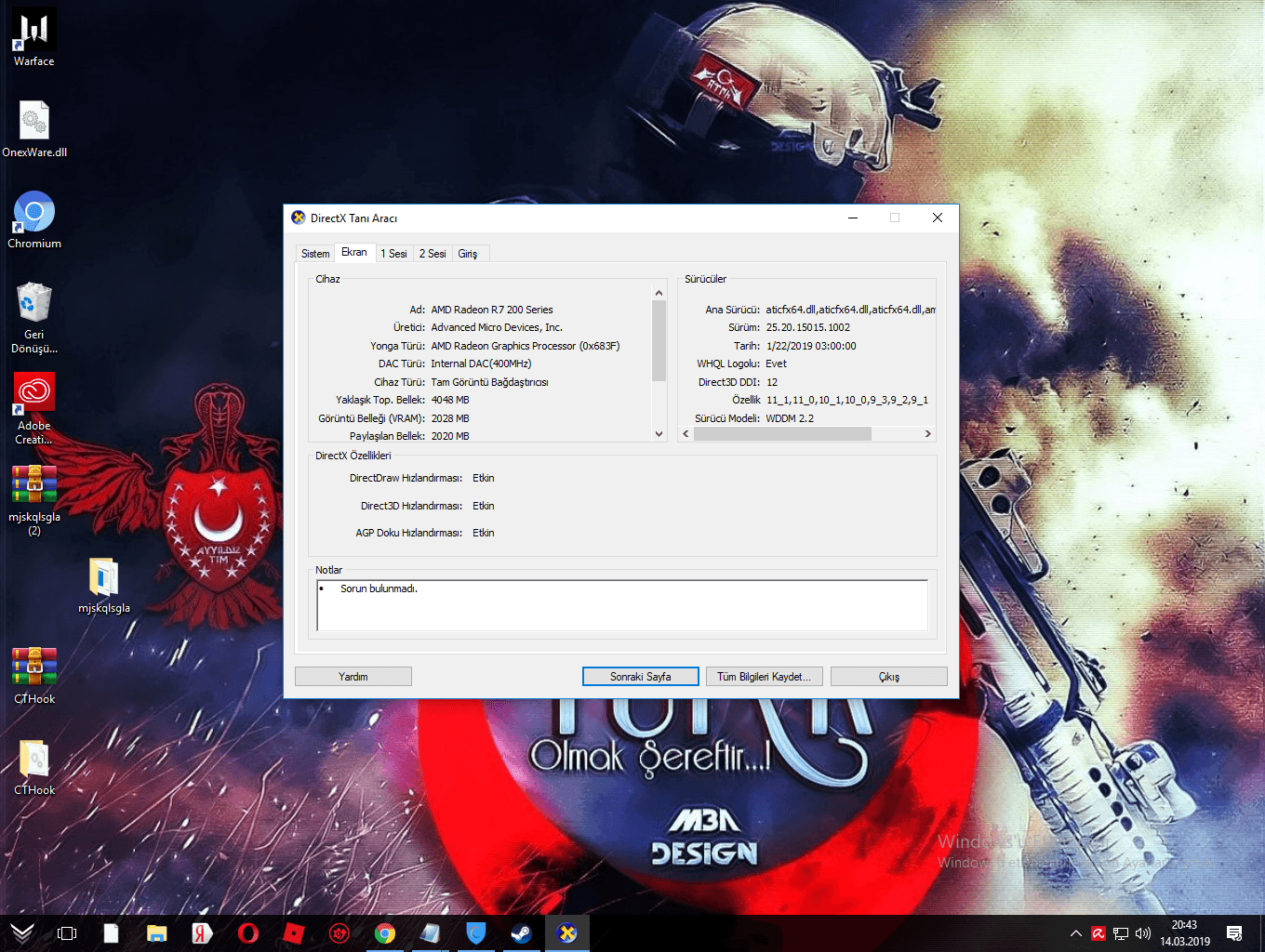The height and width of the screenshot is (952, 1265).
Task: Open the volume control tray icon
Action: [1143, 933]
